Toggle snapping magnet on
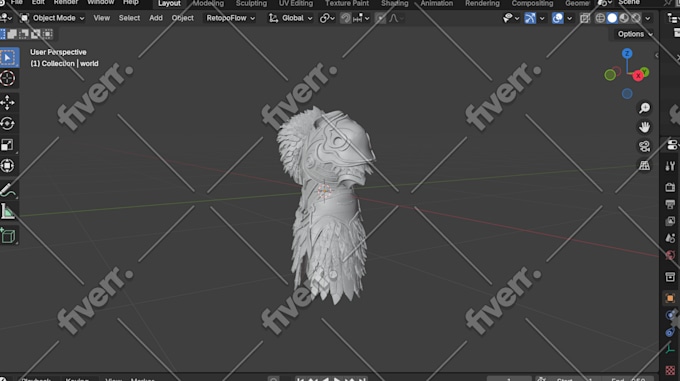This screenshot has width=680, height=381. (x=345, y=18)
